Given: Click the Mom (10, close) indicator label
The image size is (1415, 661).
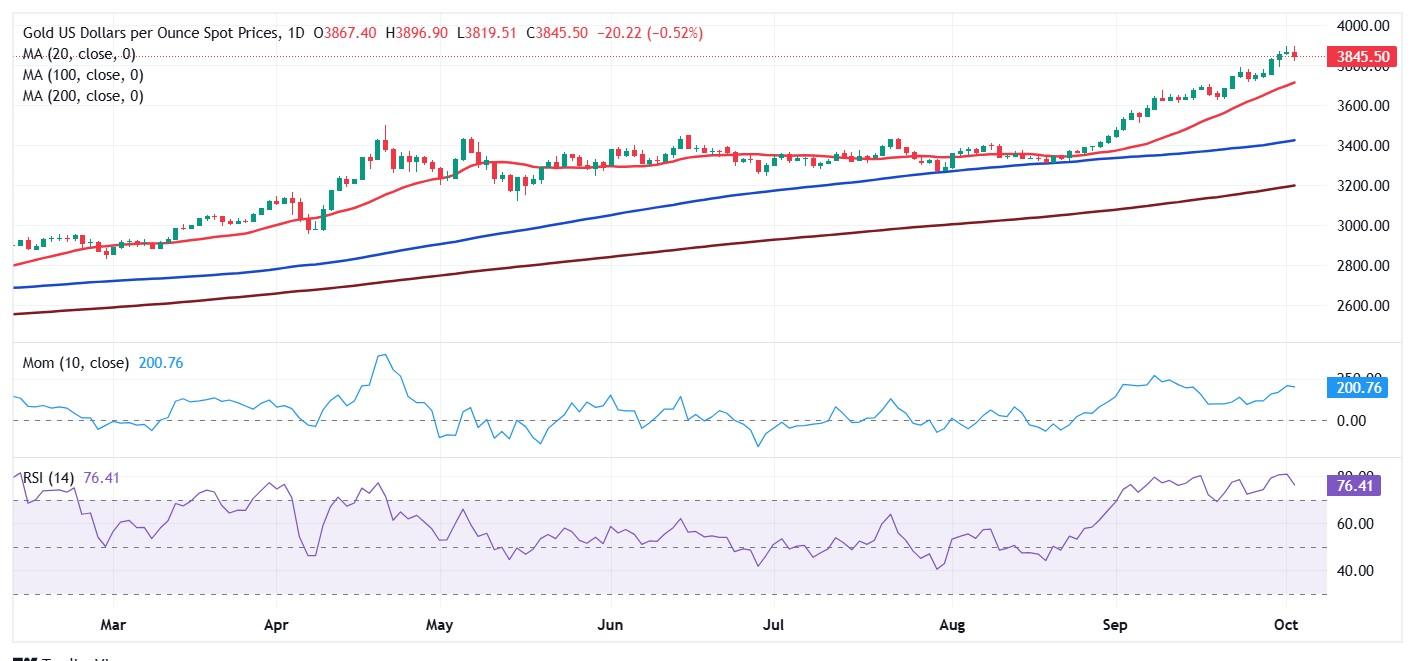Looking at the screenshot, I should 76,363.
